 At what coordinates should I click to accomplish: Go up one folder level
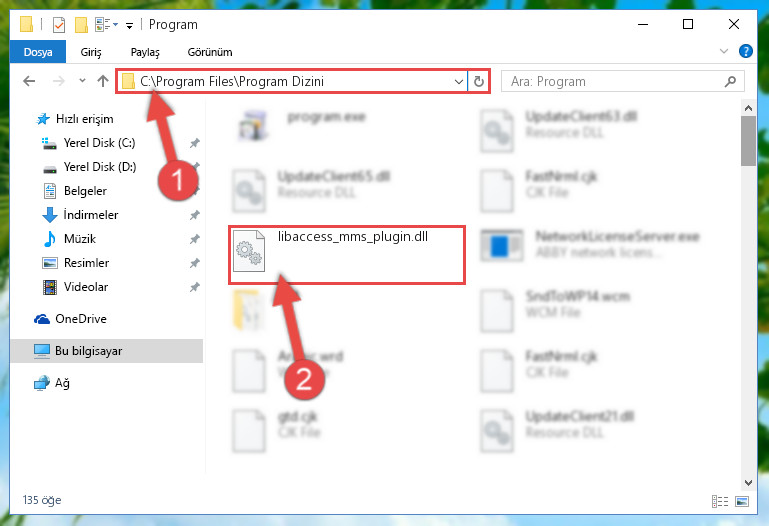[x=103, y=81]
